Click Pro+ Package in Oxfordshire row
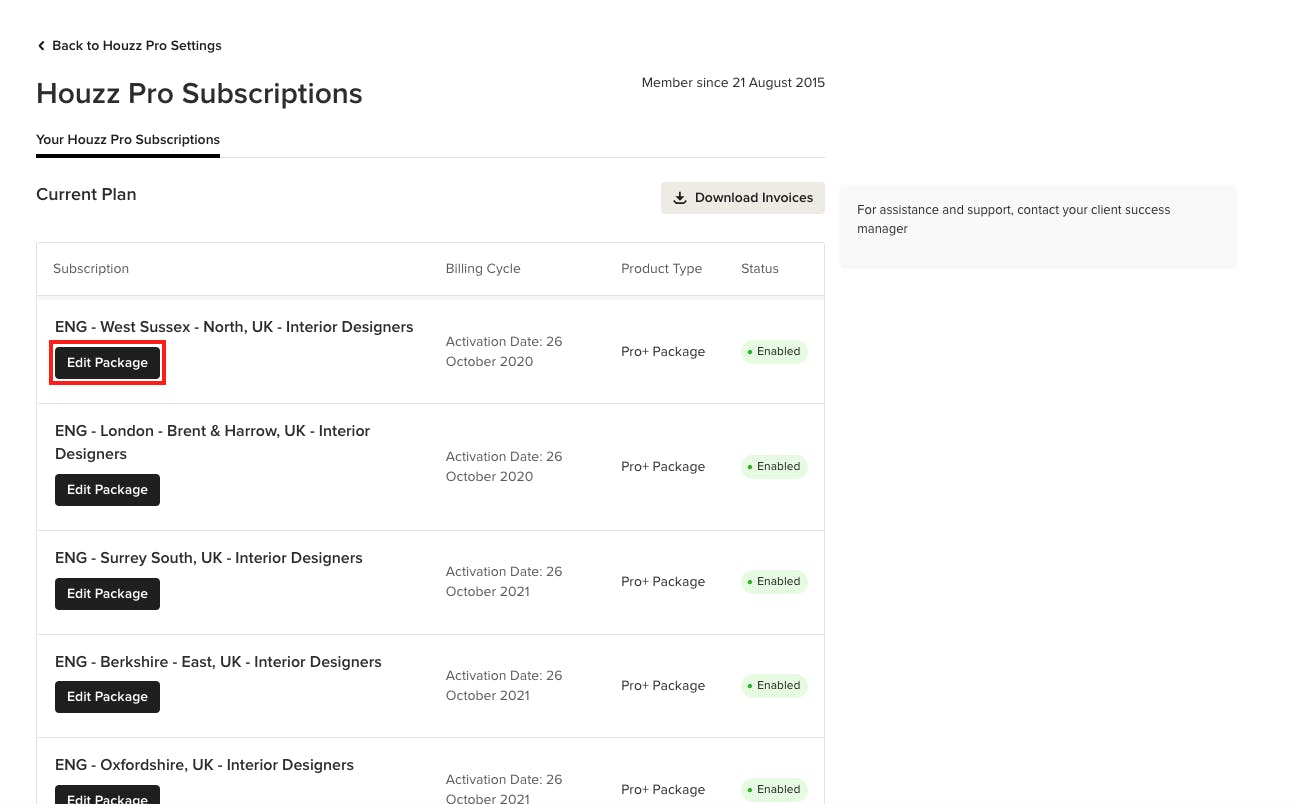The image size is (1299, 804). 663,790
